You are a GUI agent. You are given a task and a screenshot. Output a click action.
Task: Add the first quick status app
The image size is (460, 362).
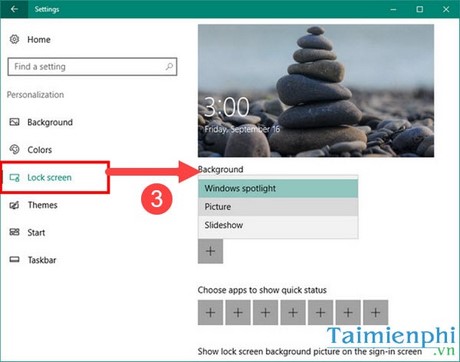(x=210, y=312)
